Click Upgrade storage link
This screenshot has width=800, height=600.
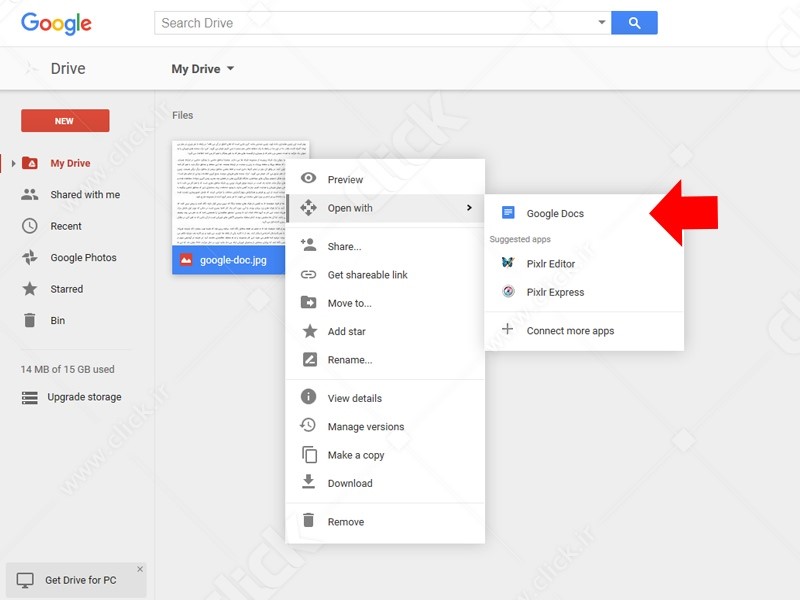pos(84,397)
